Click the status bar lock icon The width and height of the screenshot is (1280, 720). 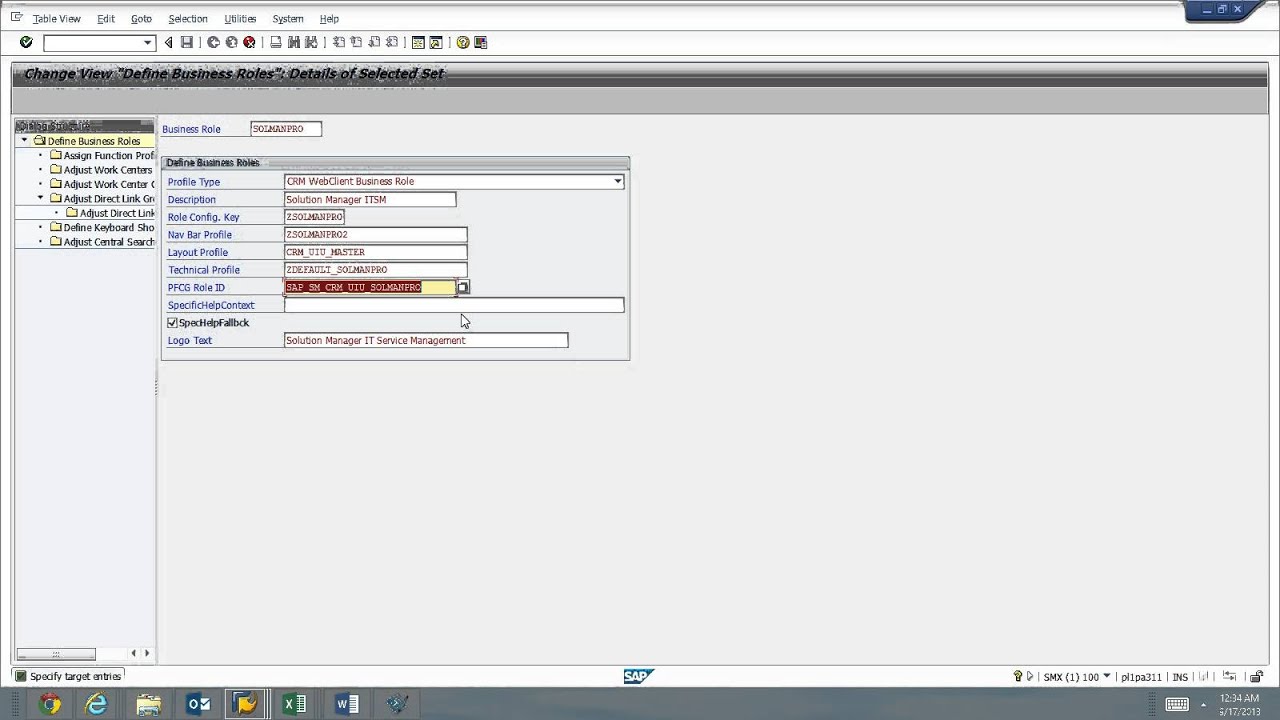tap(1256, 677)
